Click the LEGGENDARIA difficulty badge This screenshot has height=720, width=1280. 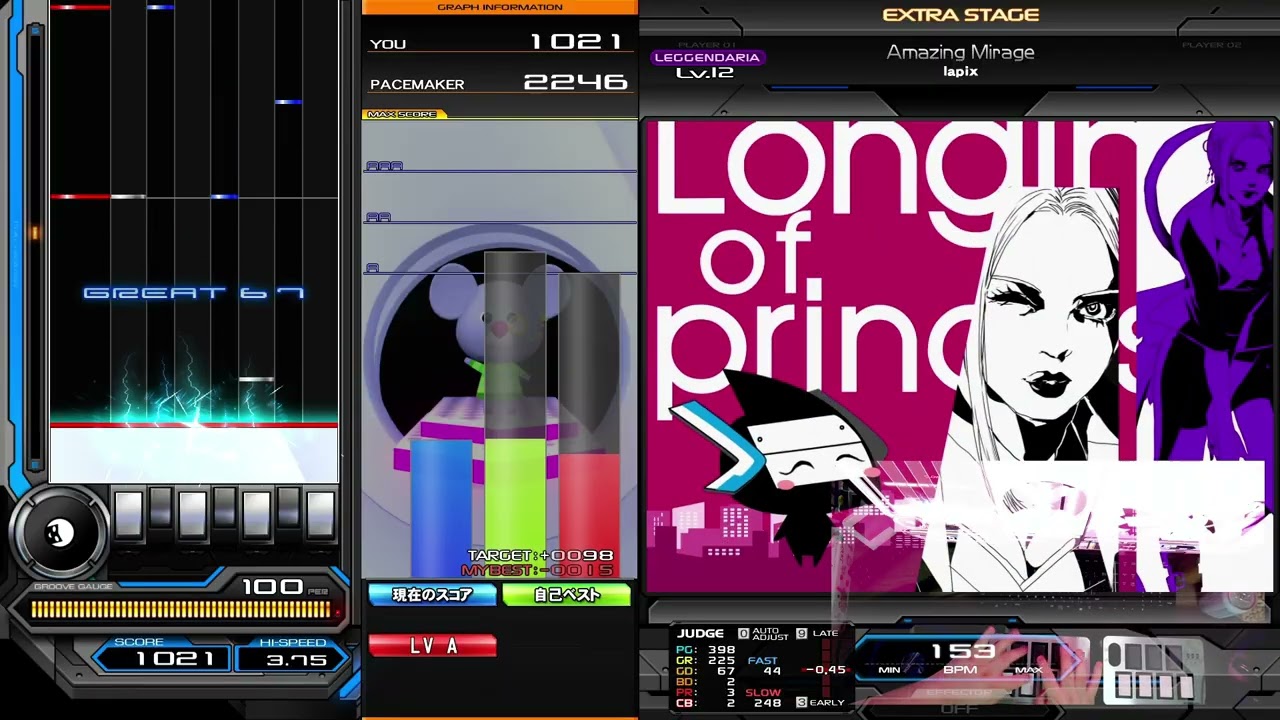click(707, 57)
